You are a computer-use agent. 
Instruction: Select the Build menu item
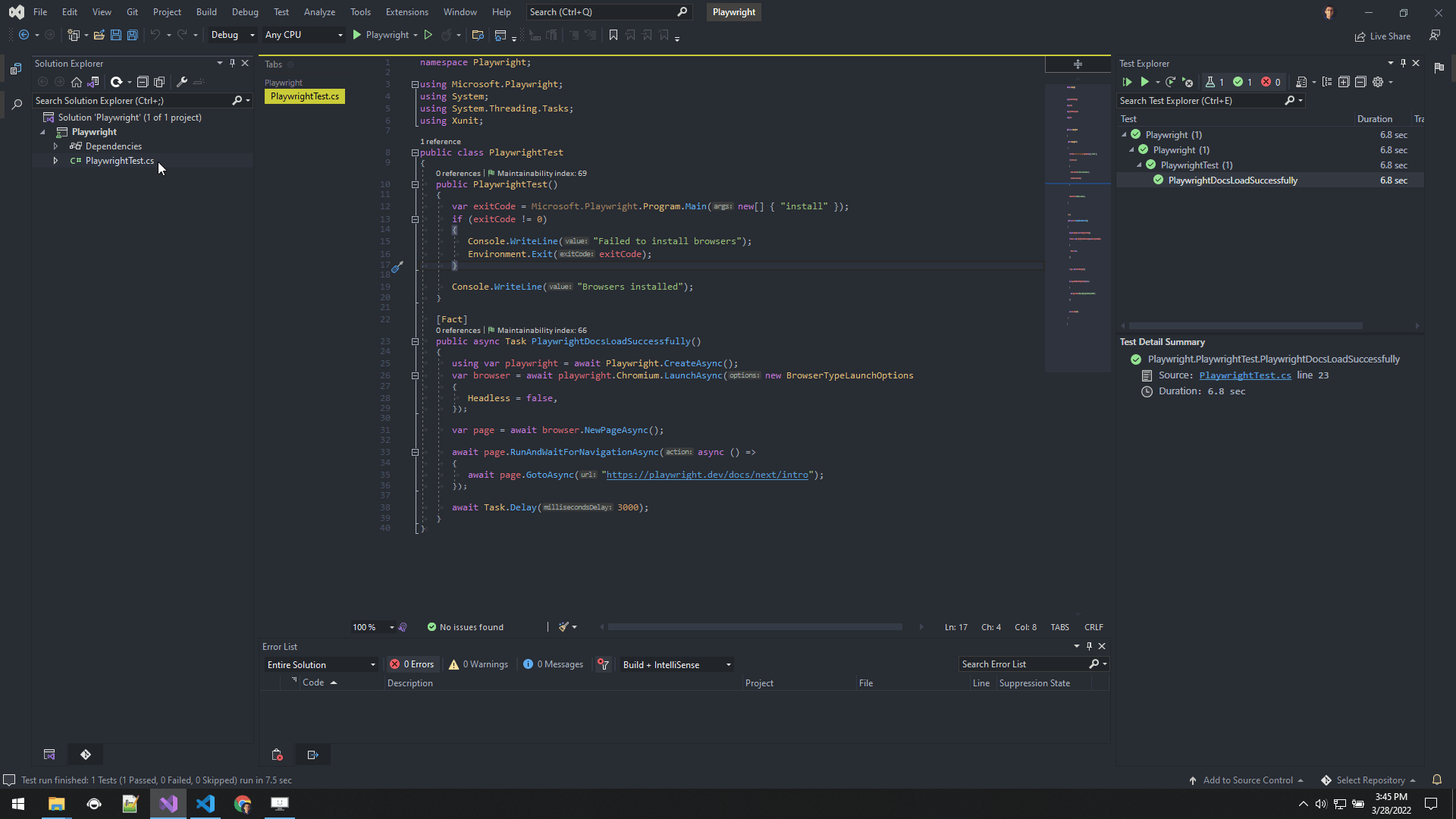pos(206,12)
